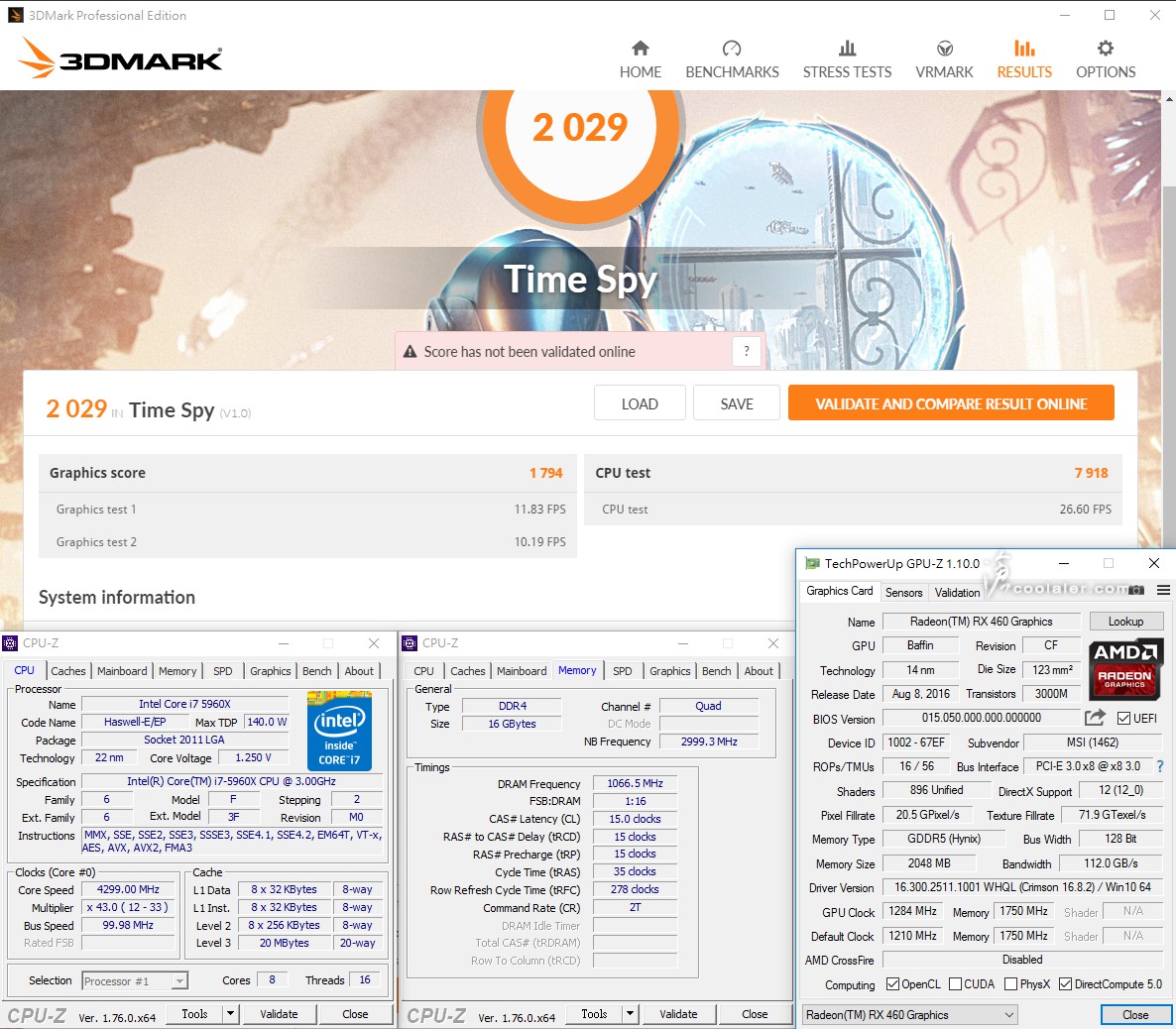Toggle the OpenCL checkbox

(892, 984)
